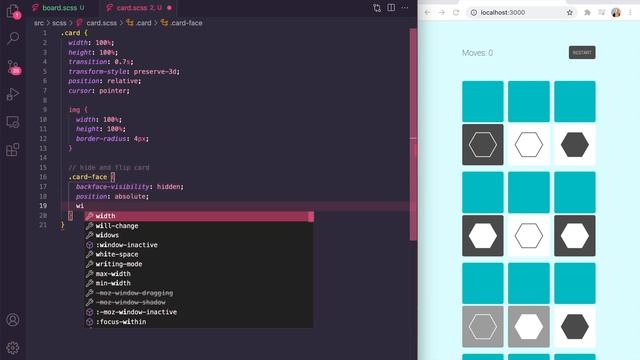
Task: Click 'scss' folder in the breadcrumb
Action: [59, 23]
